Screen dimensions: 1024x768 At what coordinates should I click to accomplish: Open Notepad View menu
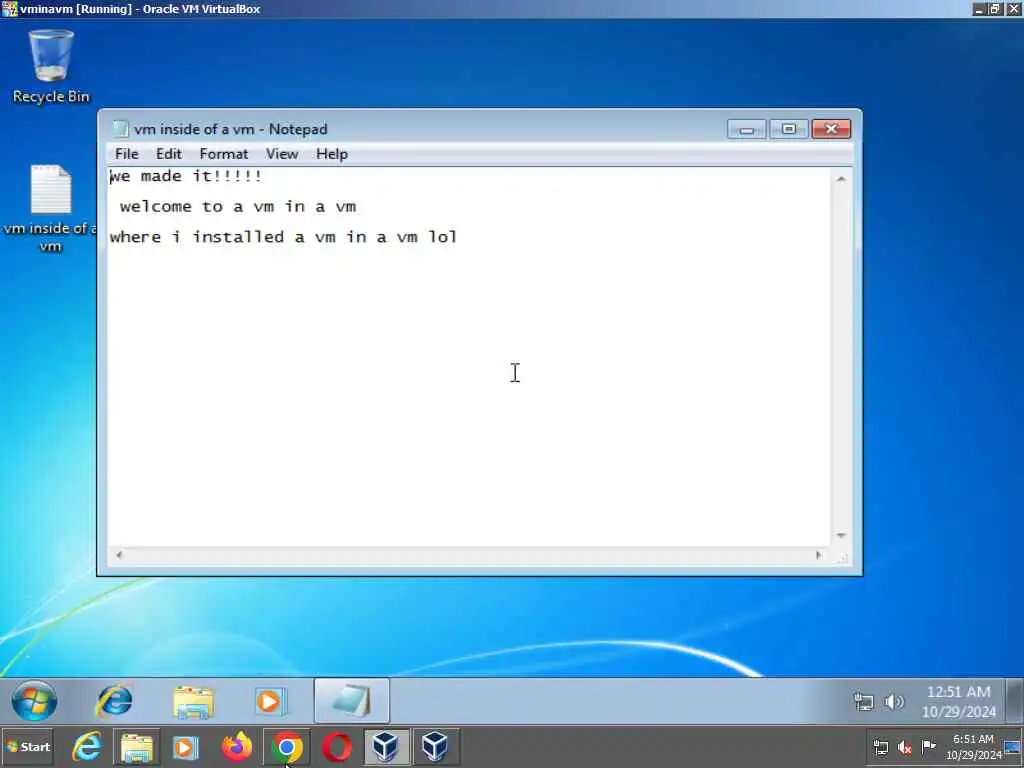(x=281, y=154)
